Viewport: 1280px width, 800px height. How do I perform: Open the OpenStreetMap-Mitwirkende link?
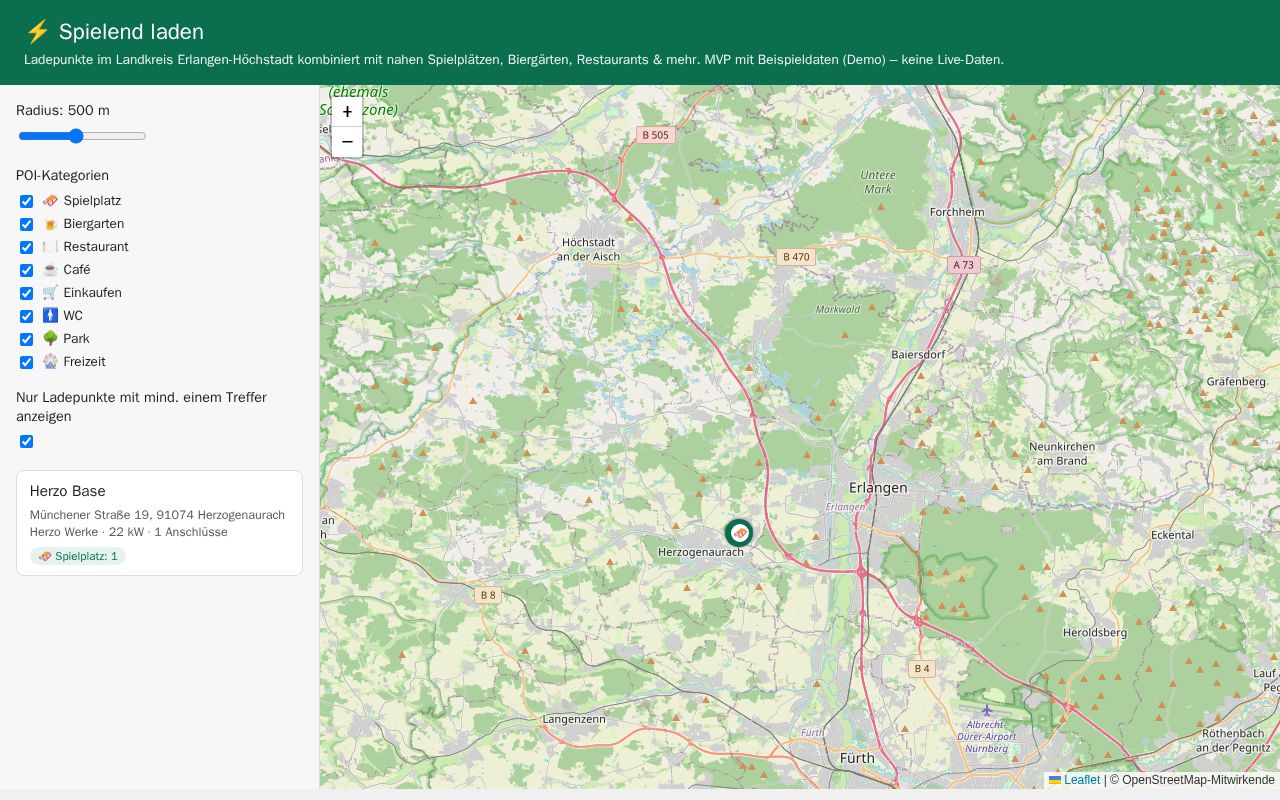[1199, 780]
